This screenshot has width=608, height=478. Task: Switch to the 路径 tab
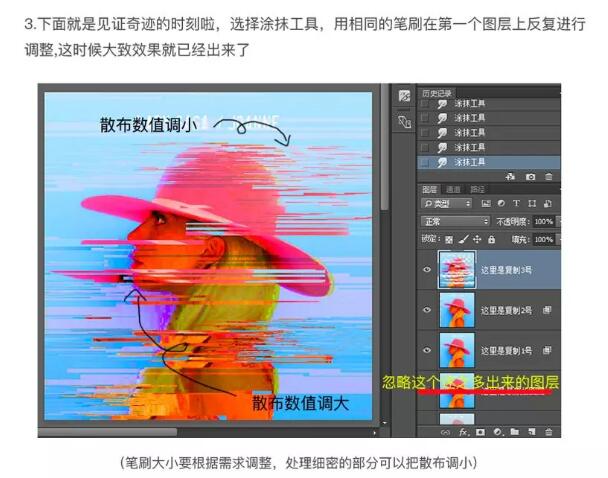477,189
